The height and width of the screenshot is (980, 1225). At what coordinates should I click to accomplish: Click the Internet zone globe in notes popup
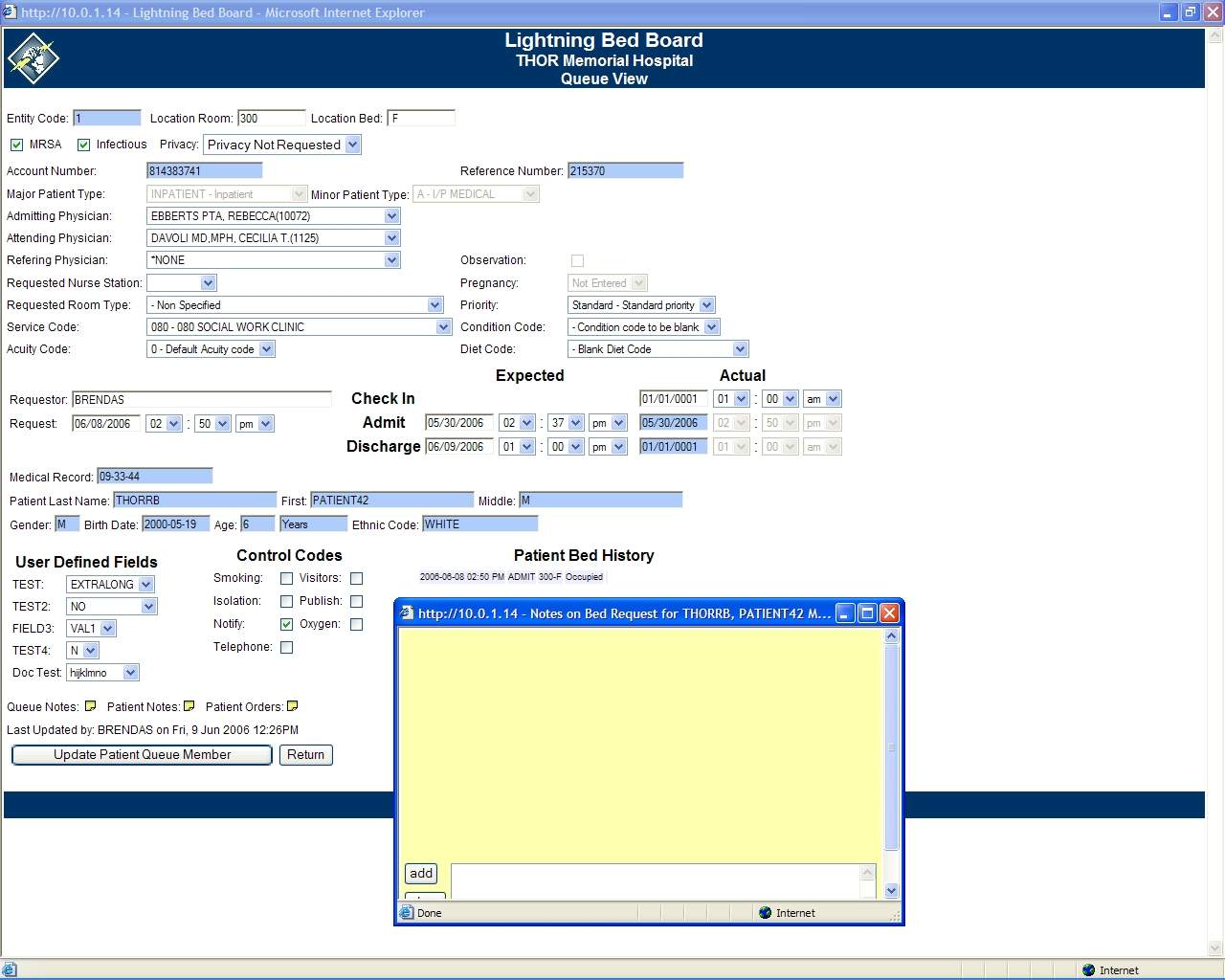[765, 912]
